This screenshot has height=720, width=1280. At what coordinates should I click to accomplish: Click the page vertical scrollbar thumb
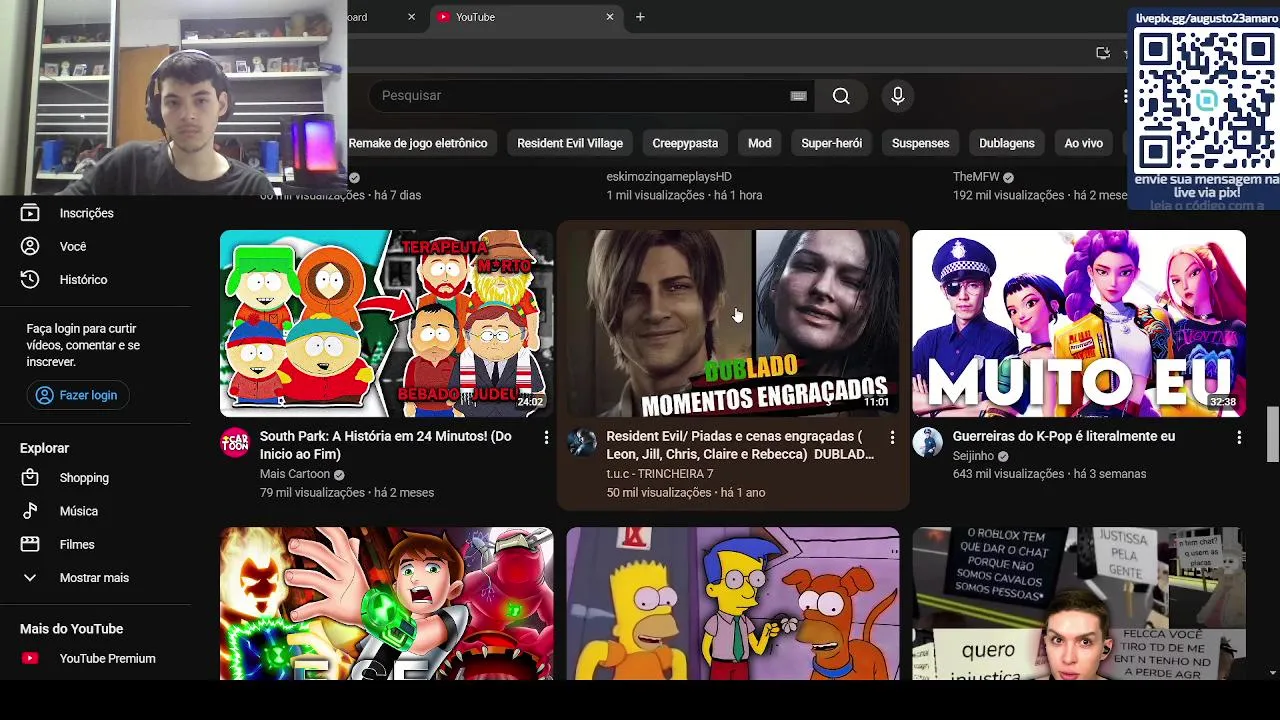1273,435
